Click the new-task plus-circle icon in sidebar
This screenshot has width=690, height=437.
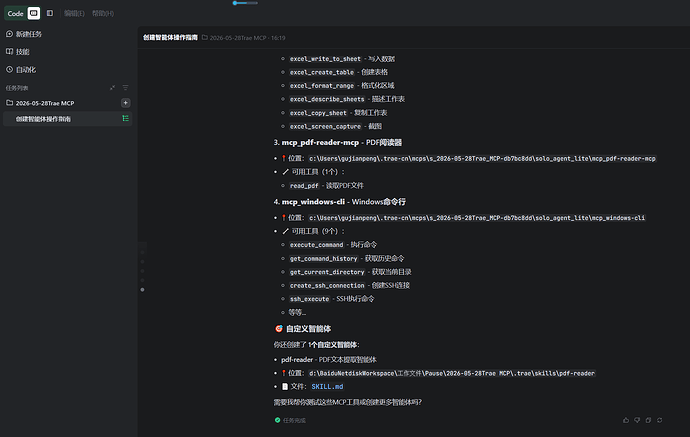tap(9, 34)
